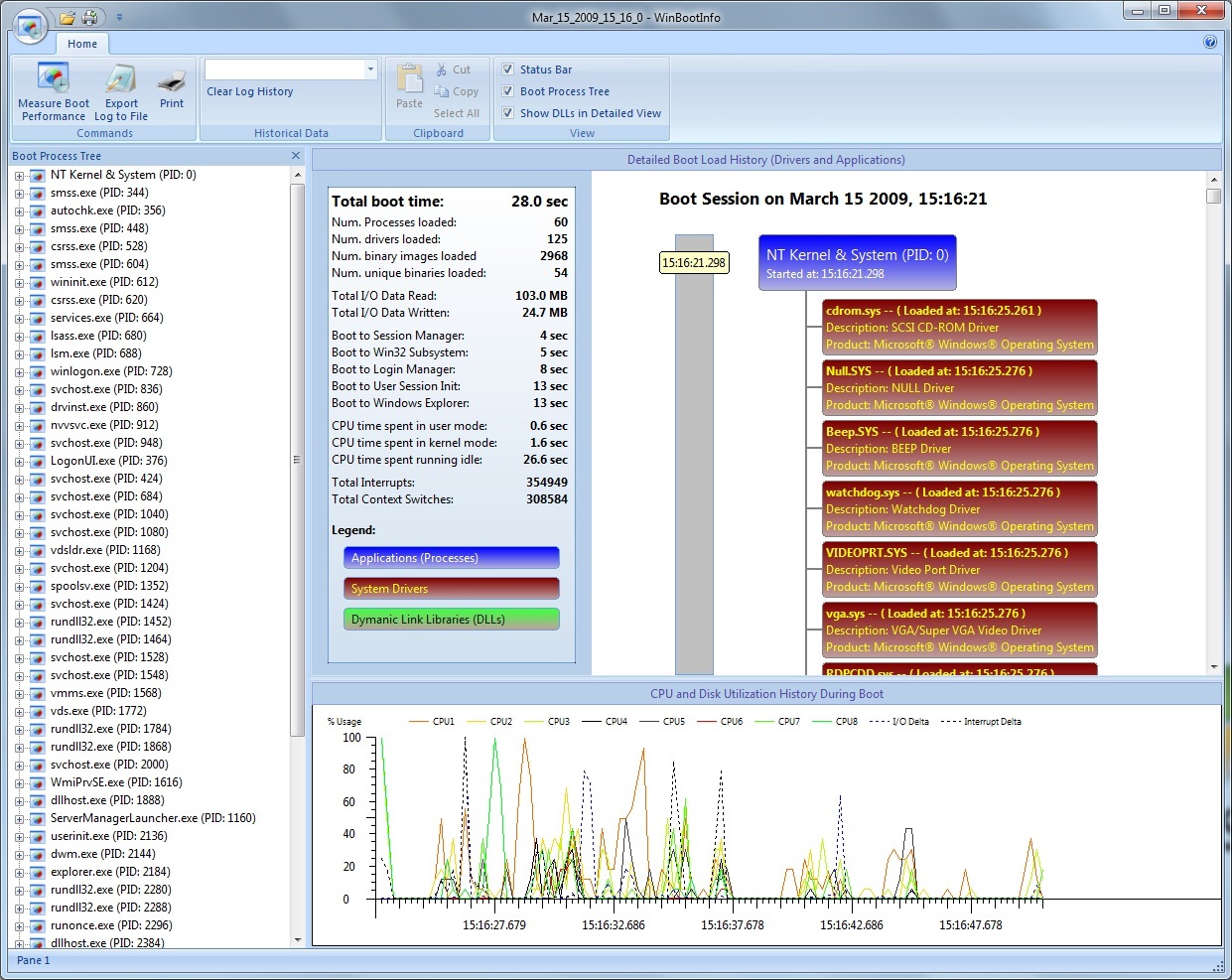Screen dimensions: 1232x980
Task: Select runonce.exe (PID: 2296) in tree
Action: (x=111, y=925)
